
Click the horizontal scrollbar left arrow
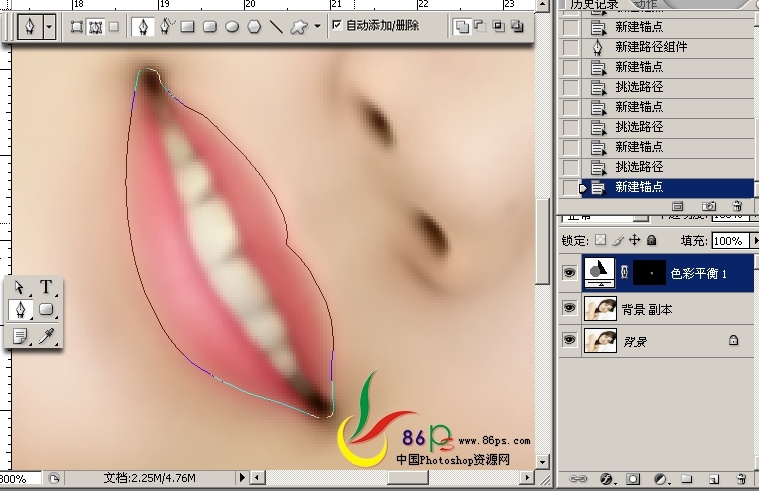point(258,478)
